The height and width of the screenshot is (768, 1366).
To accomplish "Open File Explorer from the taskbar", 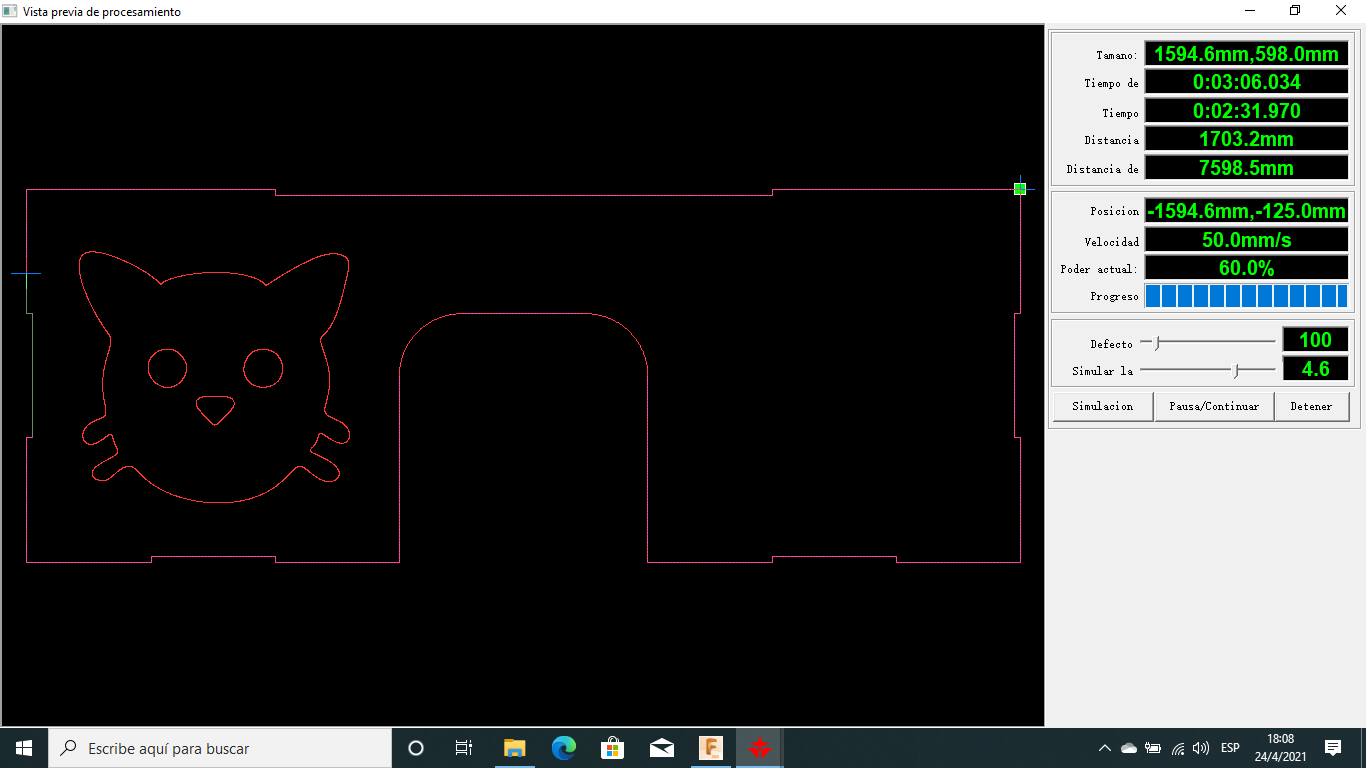I will pos(514,748).
